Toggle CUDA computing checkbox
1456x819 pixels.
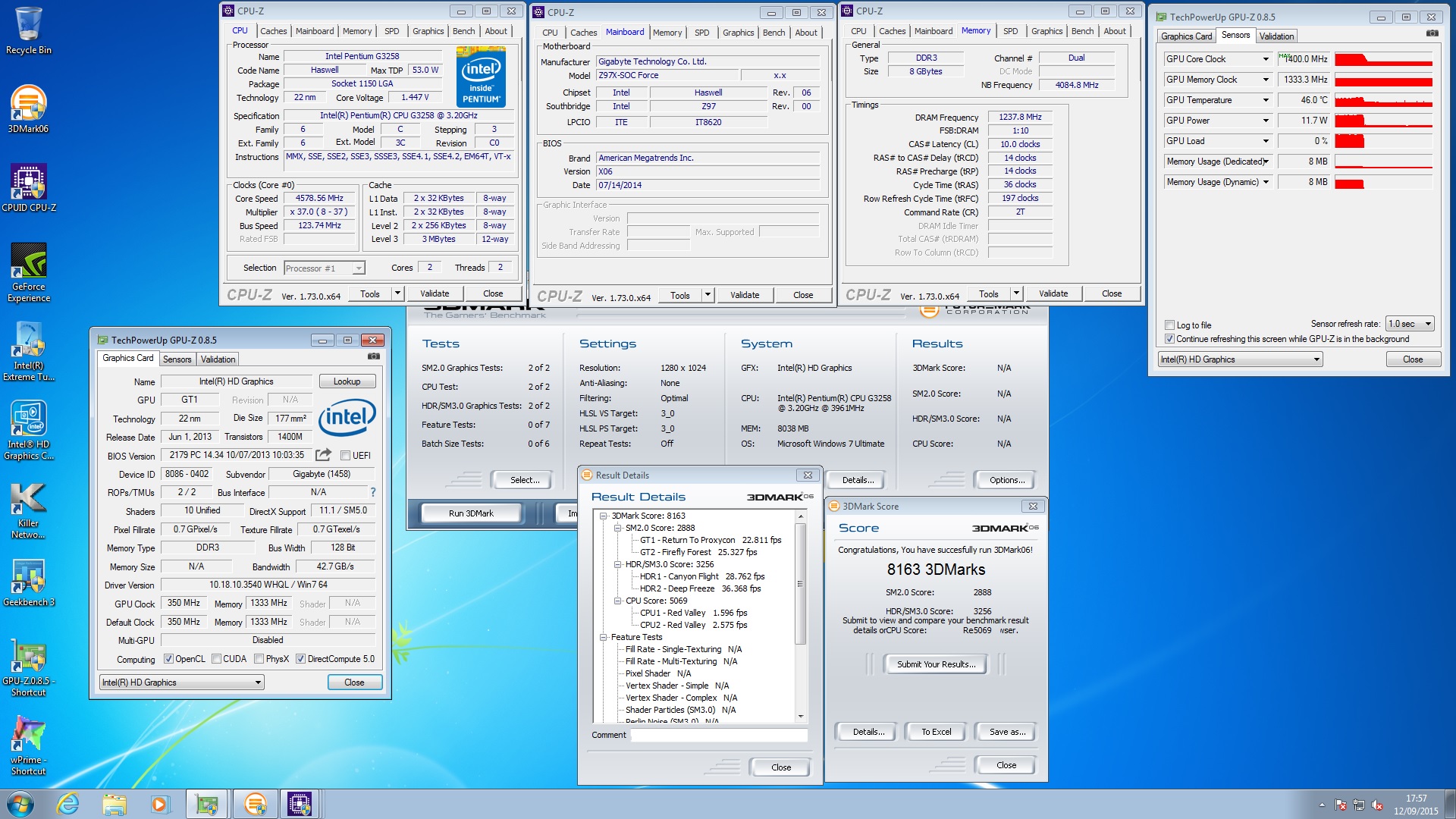(x=216, y=659)
